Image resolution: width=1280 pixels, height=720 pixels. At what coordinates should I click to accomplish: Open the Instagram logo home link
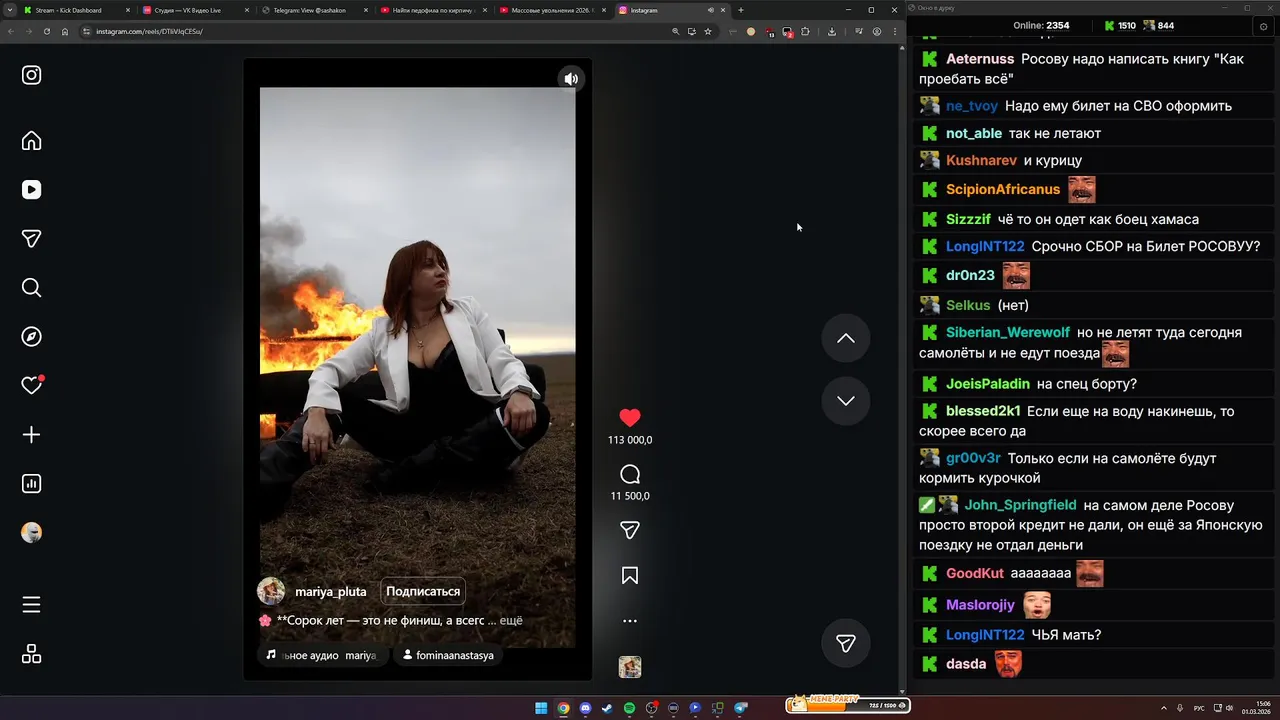pyautogui.click(x=31, y=75)
